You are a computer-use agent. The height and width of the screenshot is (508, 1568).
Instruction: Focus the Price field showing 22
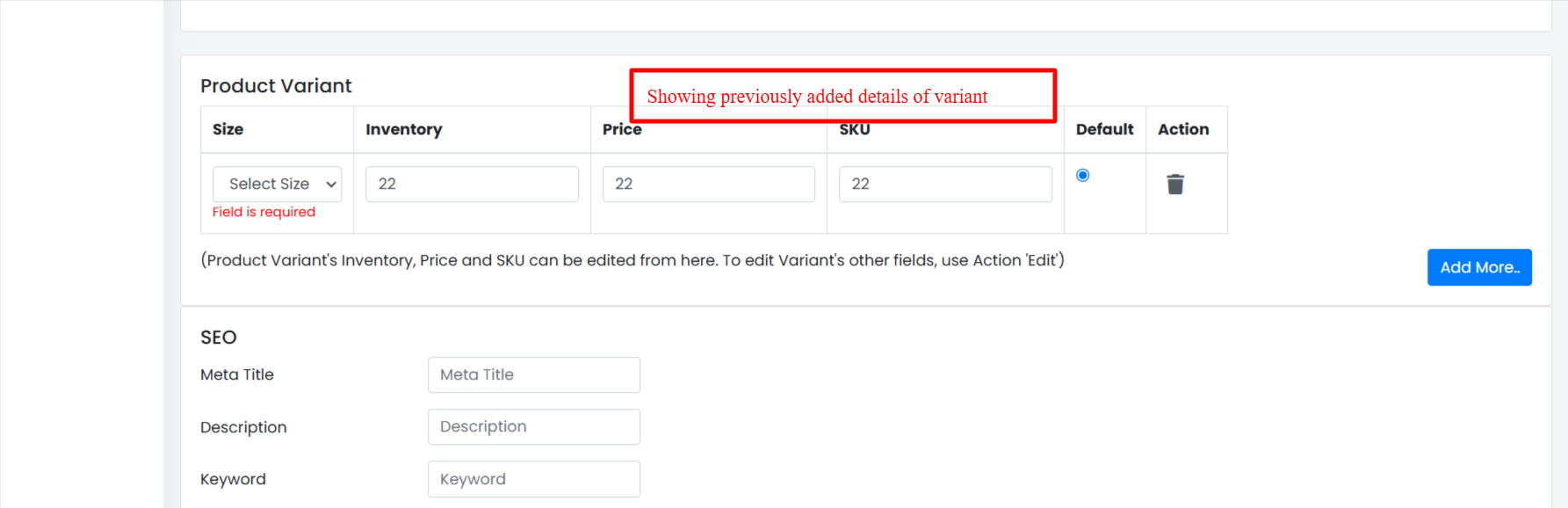coord(709,184)
